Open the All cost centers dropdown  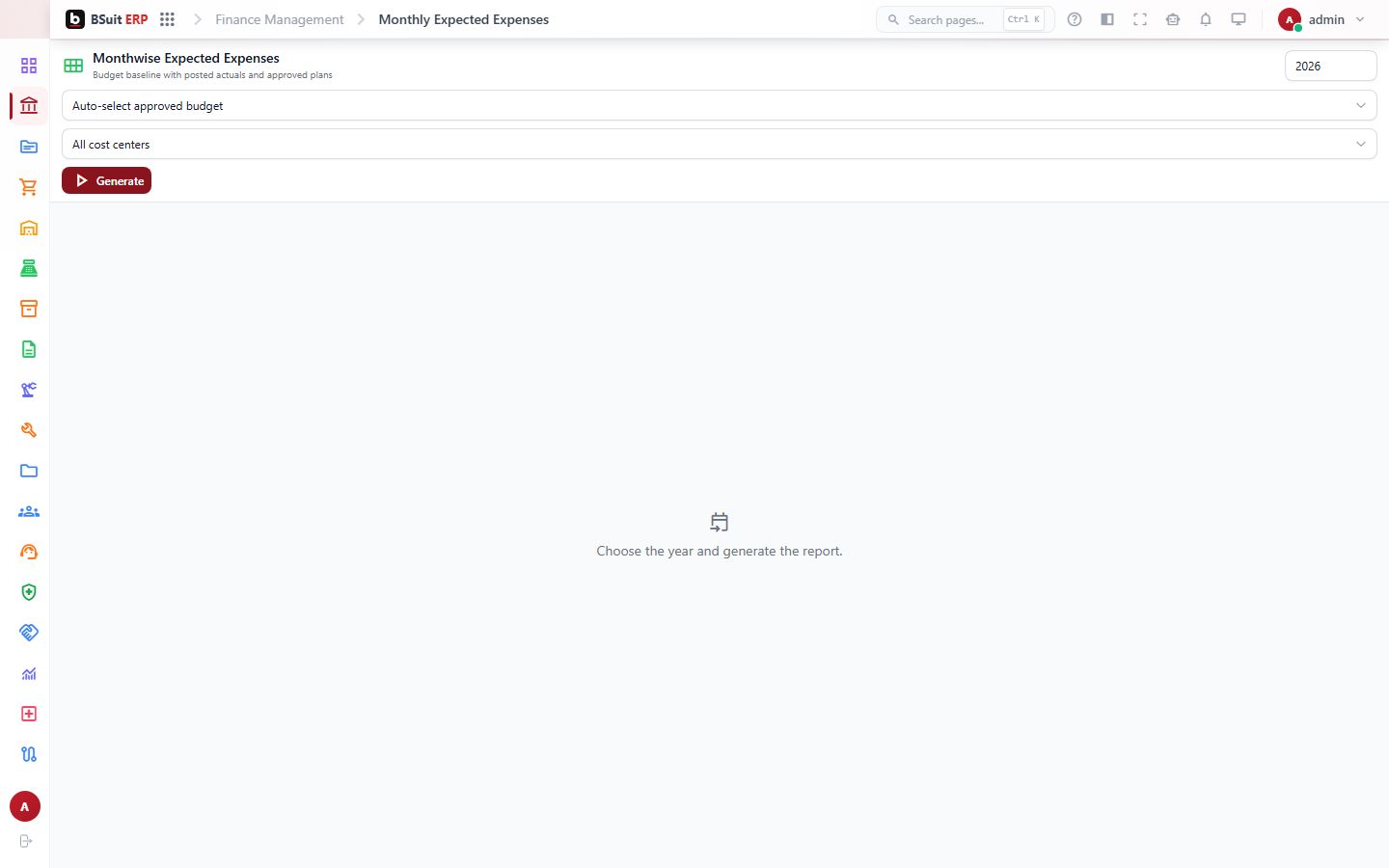[x=719, y=145]
